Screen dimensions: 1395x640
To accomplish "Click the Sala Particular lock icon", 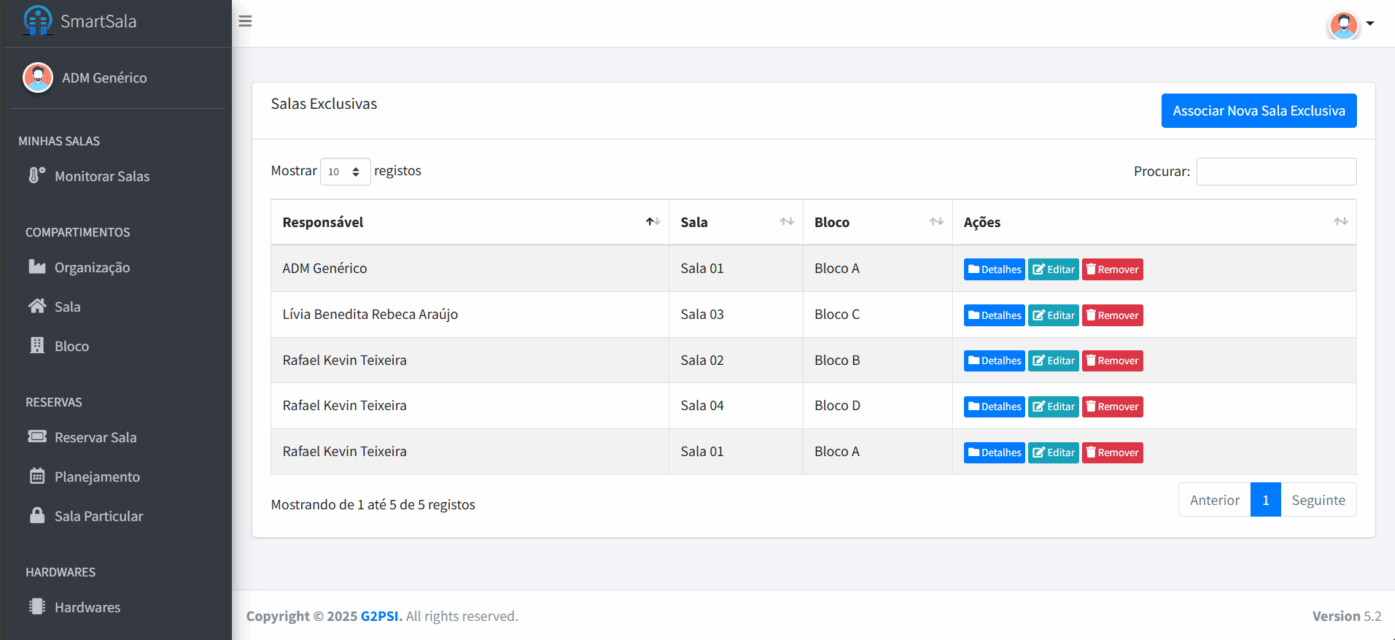I will tap(37, 516).
